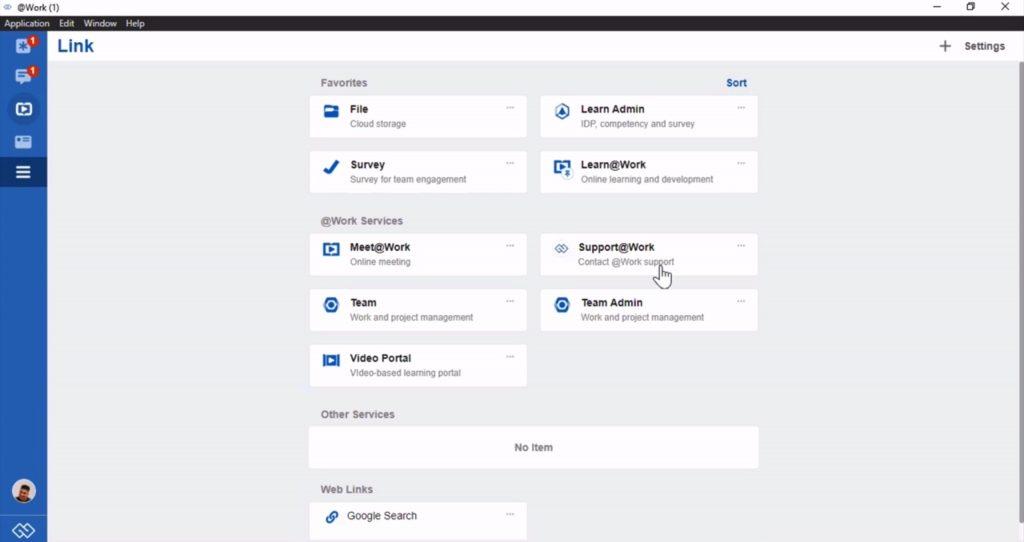Open the Application menu
Image resolution: width=1024 pixels, height=542 pixels.
click(27, 23)
